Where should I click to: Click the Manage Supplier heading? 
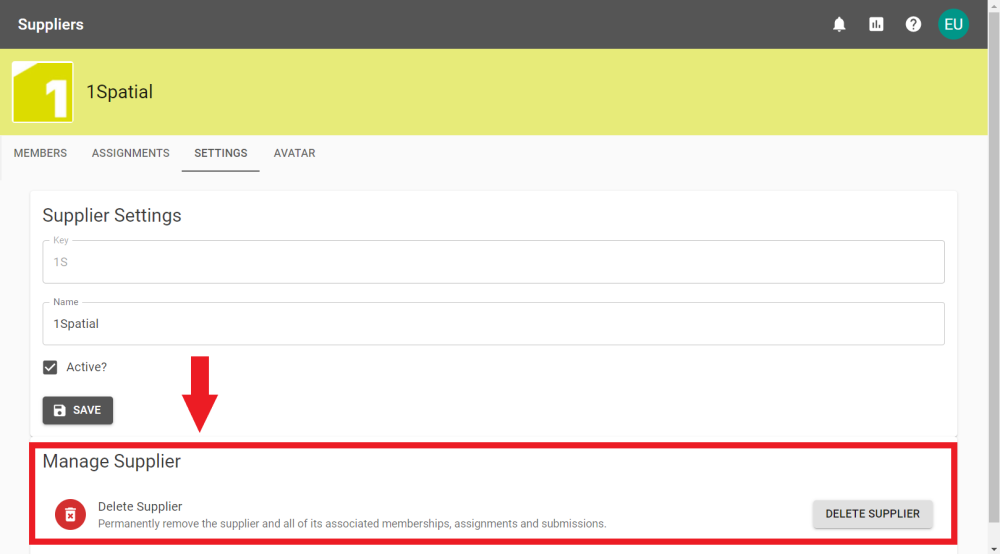tap(111, 461)
